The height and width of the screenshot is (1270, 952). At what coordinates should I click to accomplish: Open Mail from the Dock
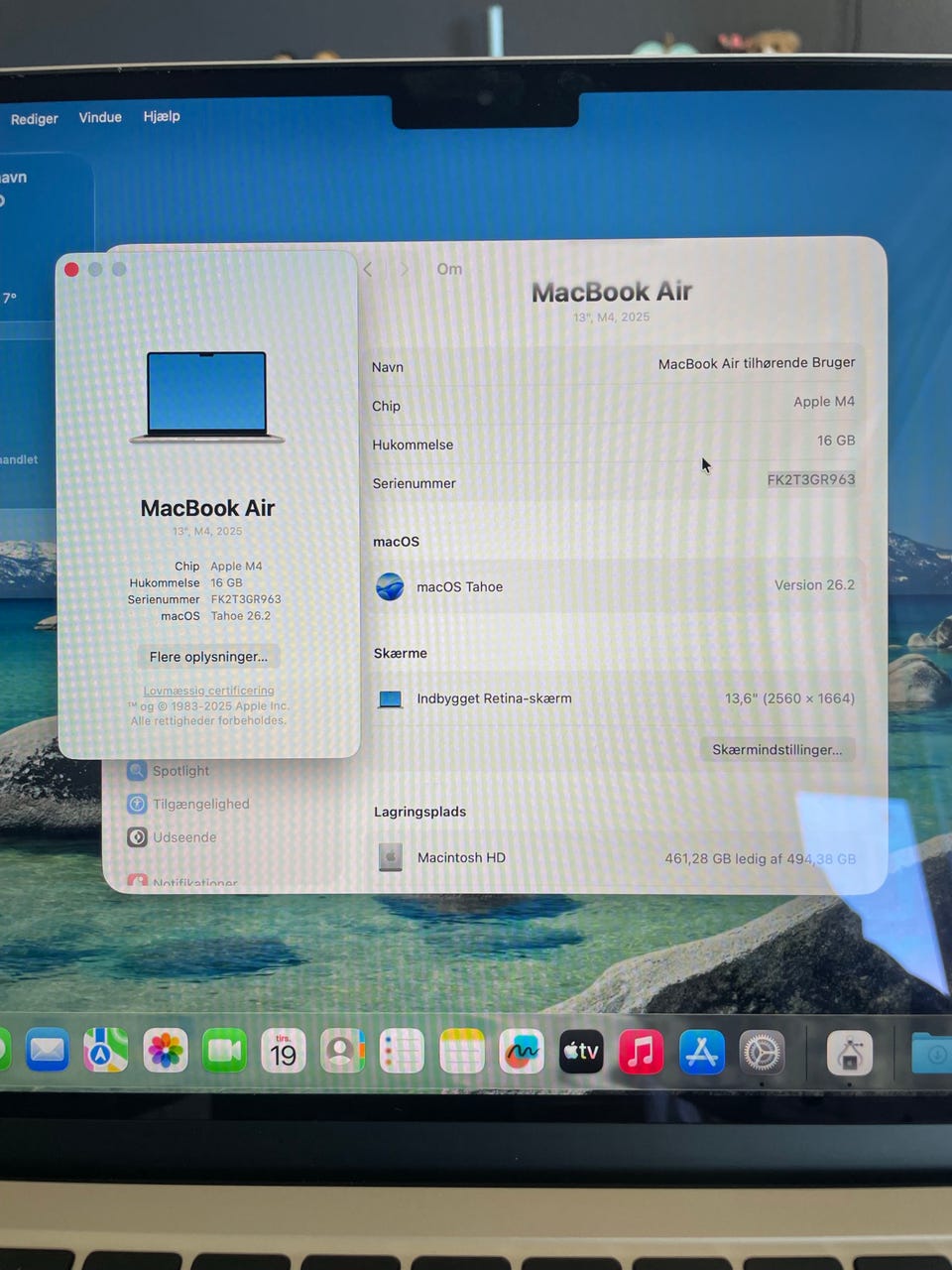(x=47, y=1051)
